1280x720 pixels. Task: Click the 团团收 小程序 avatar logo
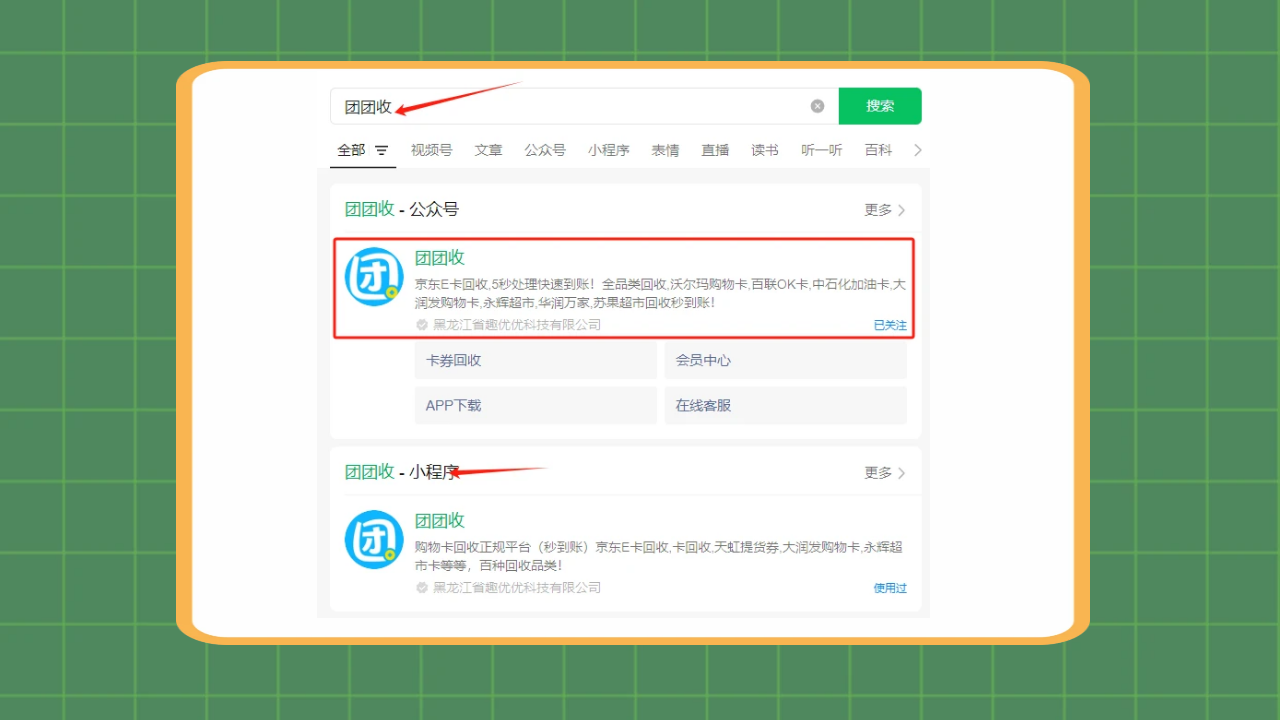(374, 540)
